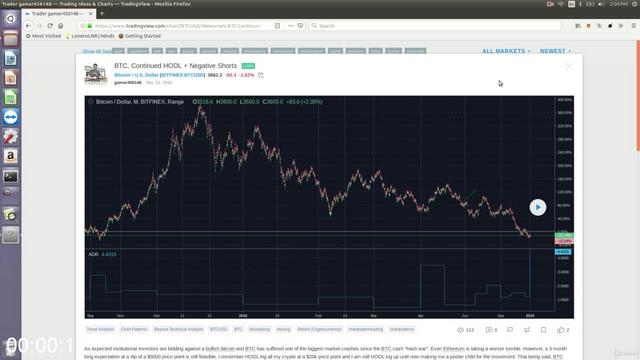
Task: Open the Firefox hamburger menu
Action: 633,26
